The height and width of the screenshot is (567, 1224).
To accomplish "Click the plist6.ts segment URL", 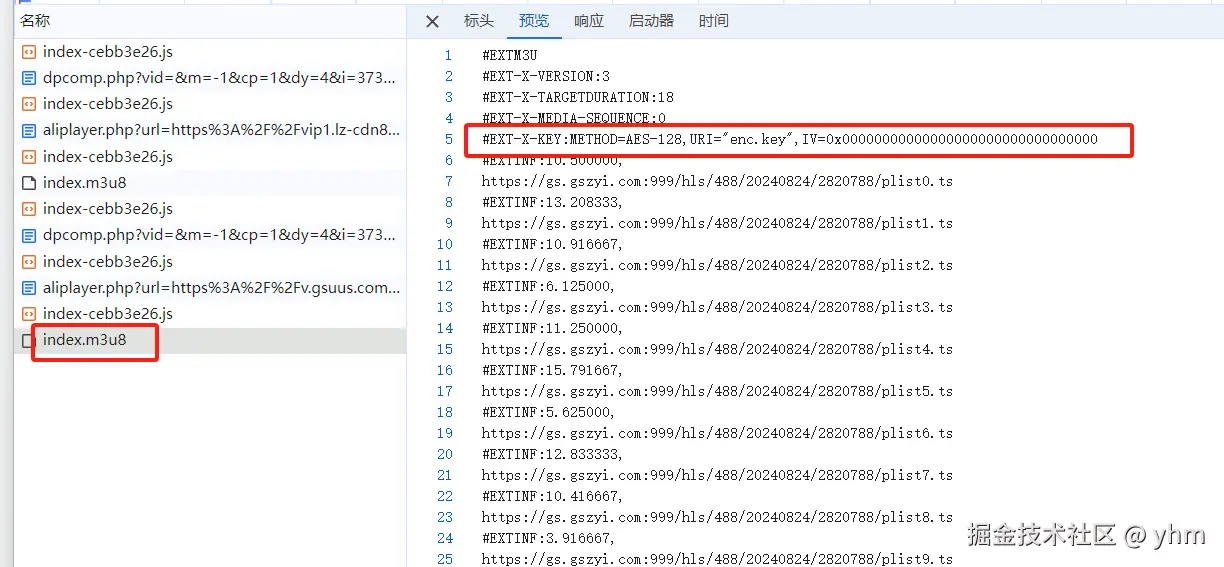I will [x=717, y=433].
